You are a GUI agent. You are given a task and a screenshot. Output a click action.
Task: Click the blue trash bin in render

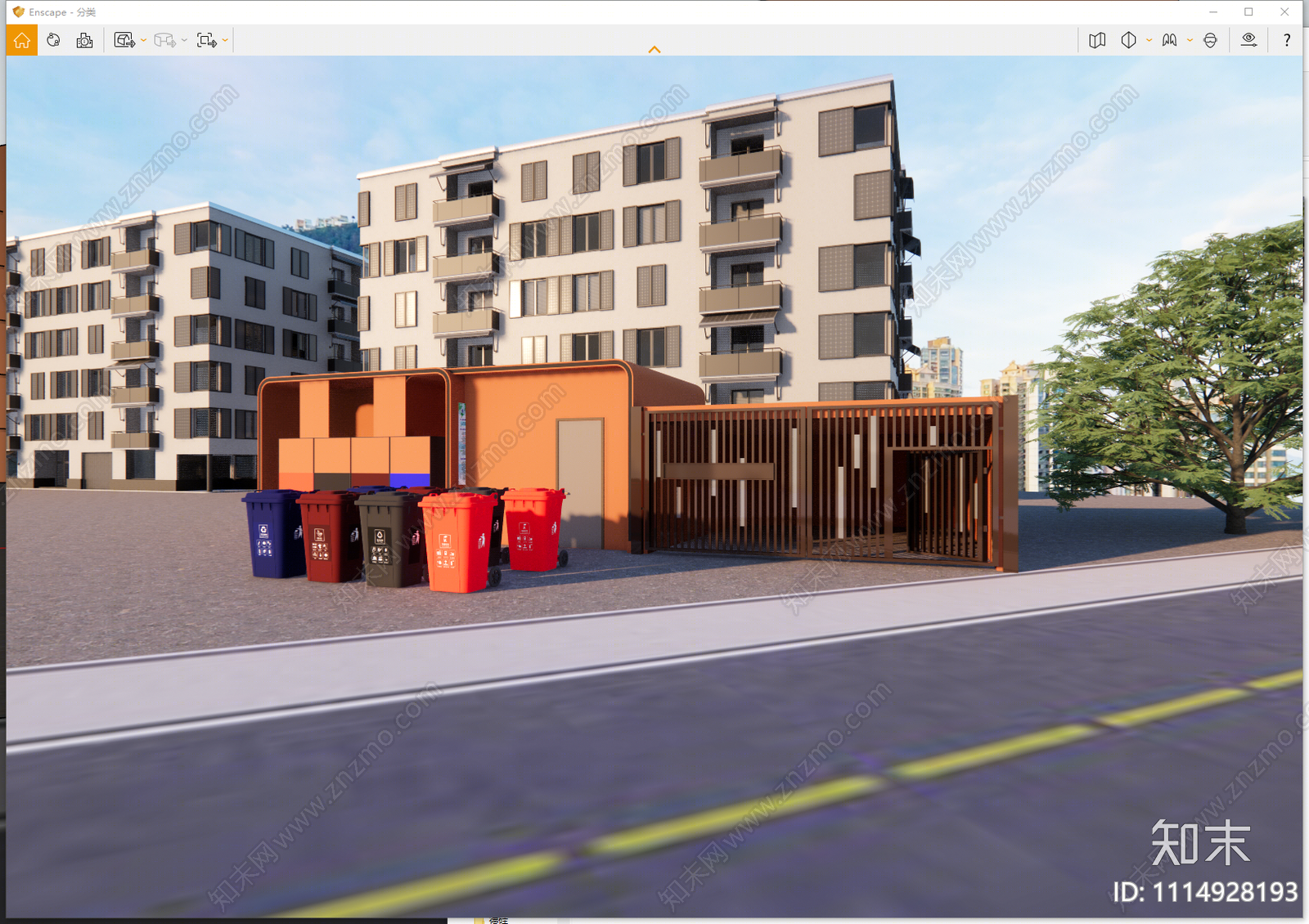click(x=274, y=533)
